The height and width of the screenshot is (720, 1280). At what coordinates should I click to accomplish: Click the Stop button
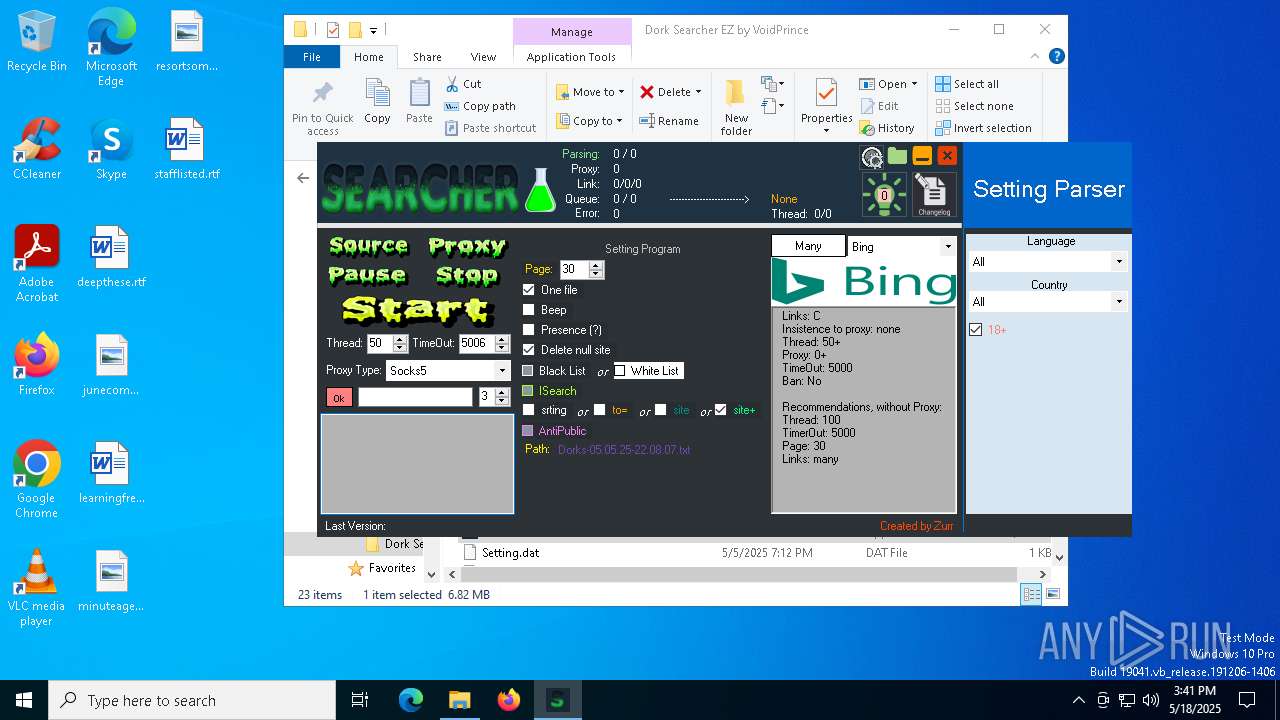pos(466,275)
